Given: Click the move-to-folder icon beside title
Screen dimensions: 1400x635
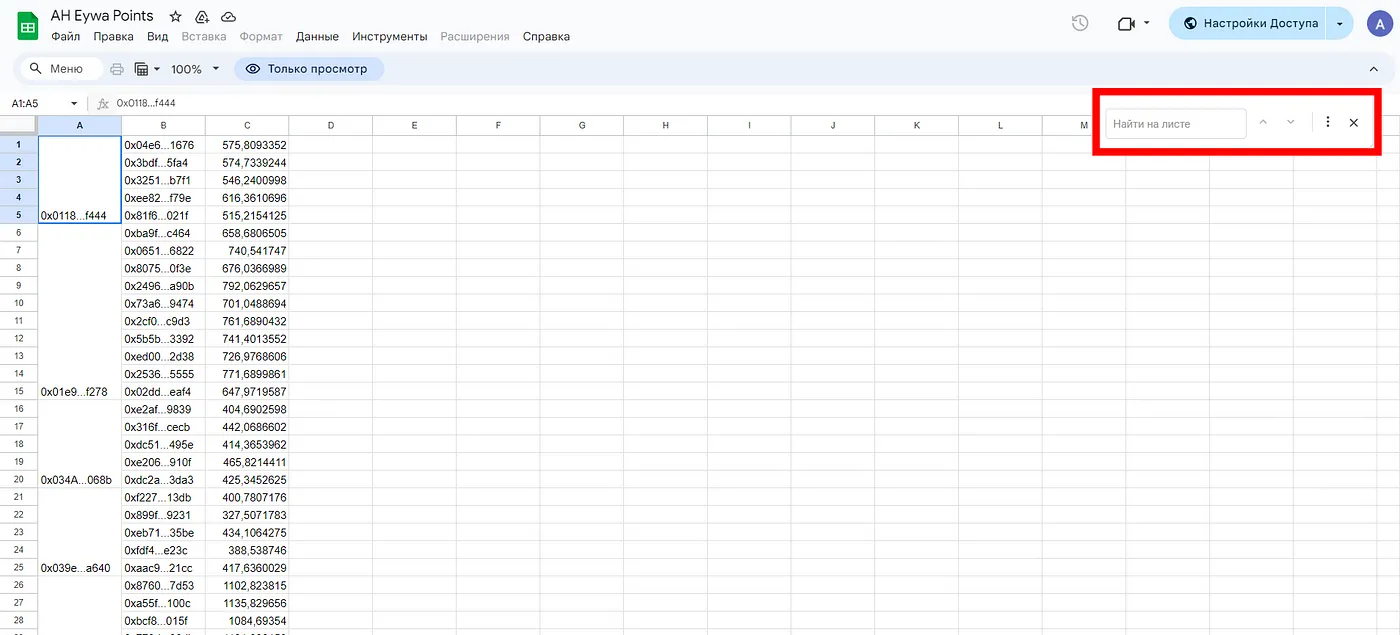Looking at the screenshot, I should point(202,17).
